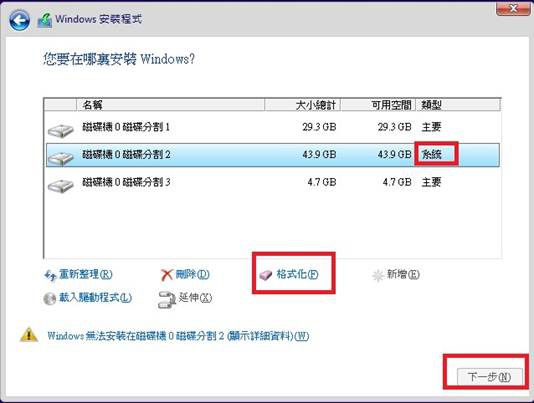The height and width of the screenshot is (403, 534).
Task: Click the 新增(E) link
Action: point(403,274)
